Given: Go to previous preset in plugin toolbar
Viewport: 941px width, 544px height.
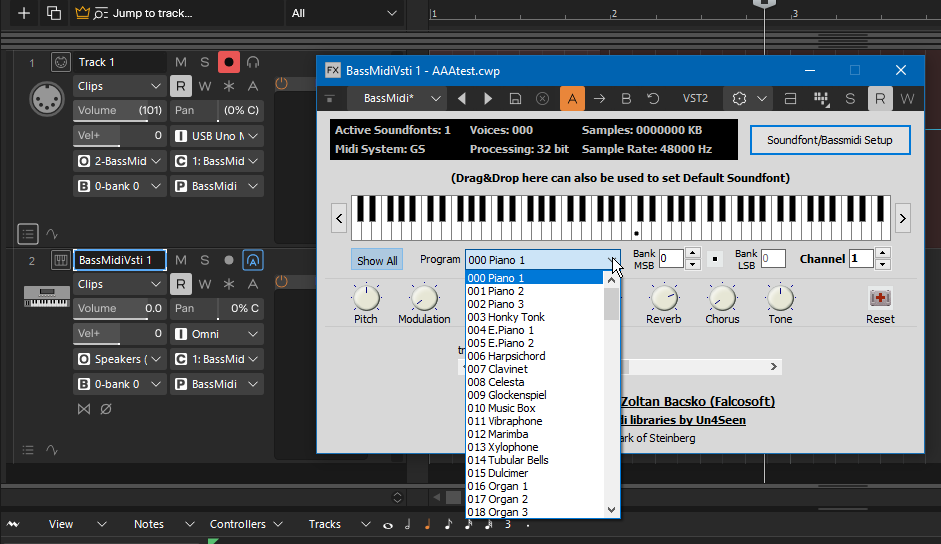Looking at the screenshot, I should click(x=461, y=98).
